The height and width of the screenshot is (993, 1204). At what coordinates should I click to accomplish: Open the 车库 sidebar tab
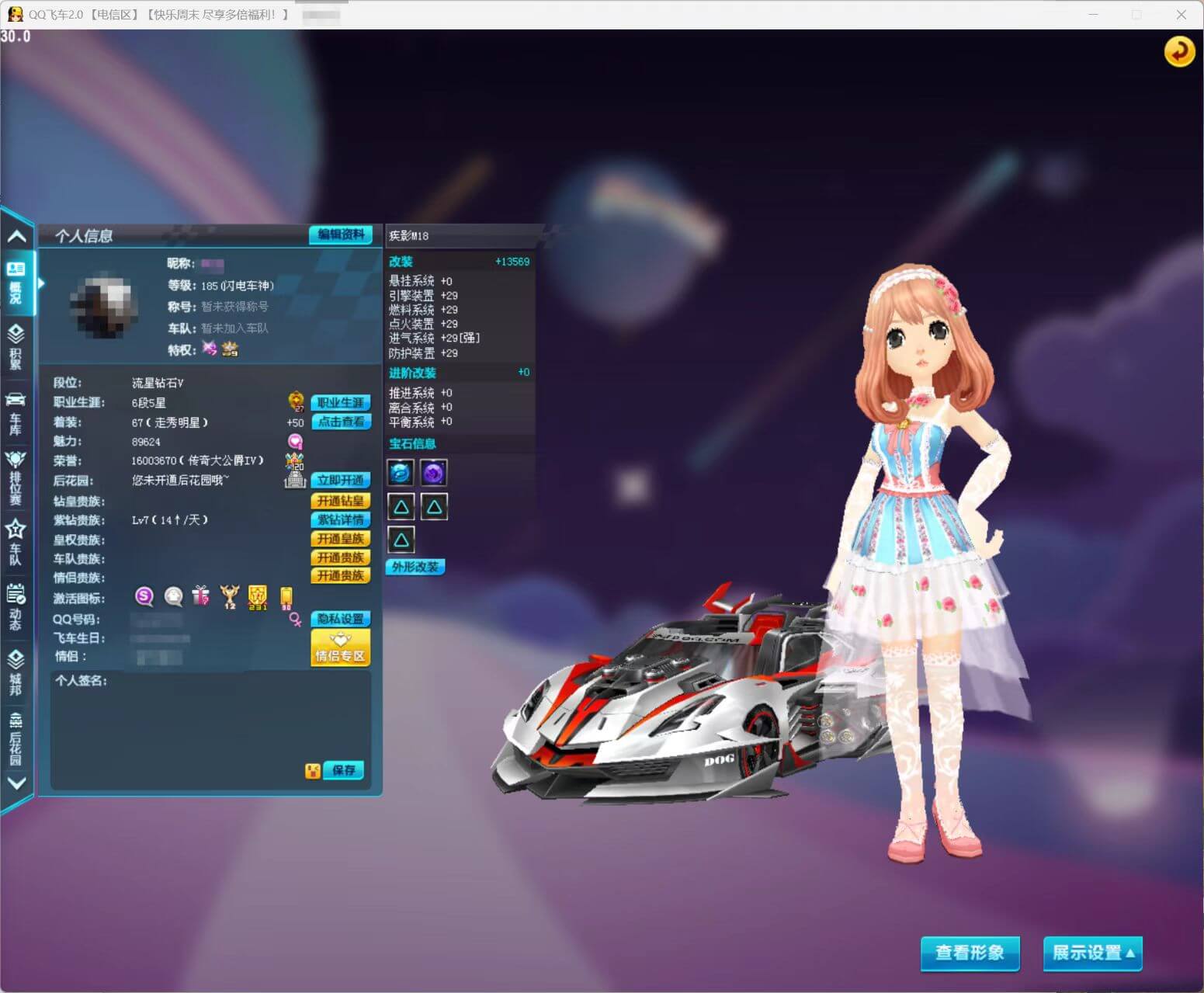(16, 412)
